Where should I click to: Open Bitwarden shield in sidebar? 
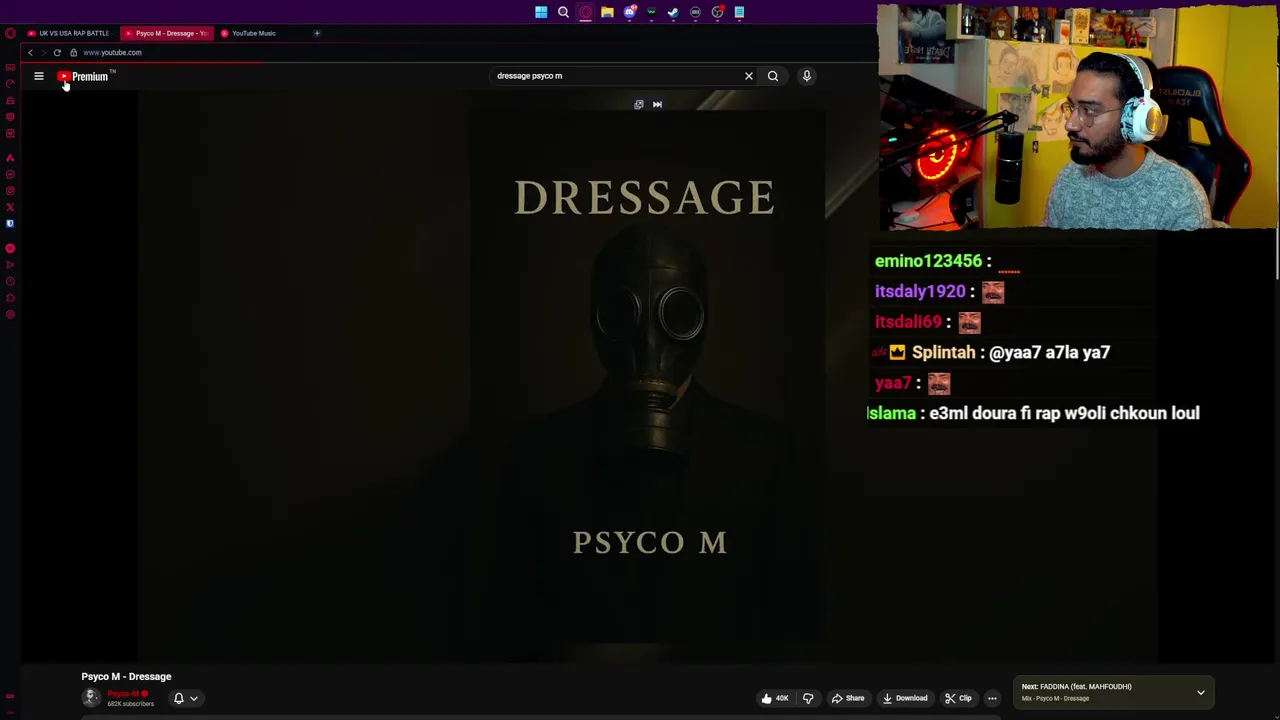click(x=10, y=223)
